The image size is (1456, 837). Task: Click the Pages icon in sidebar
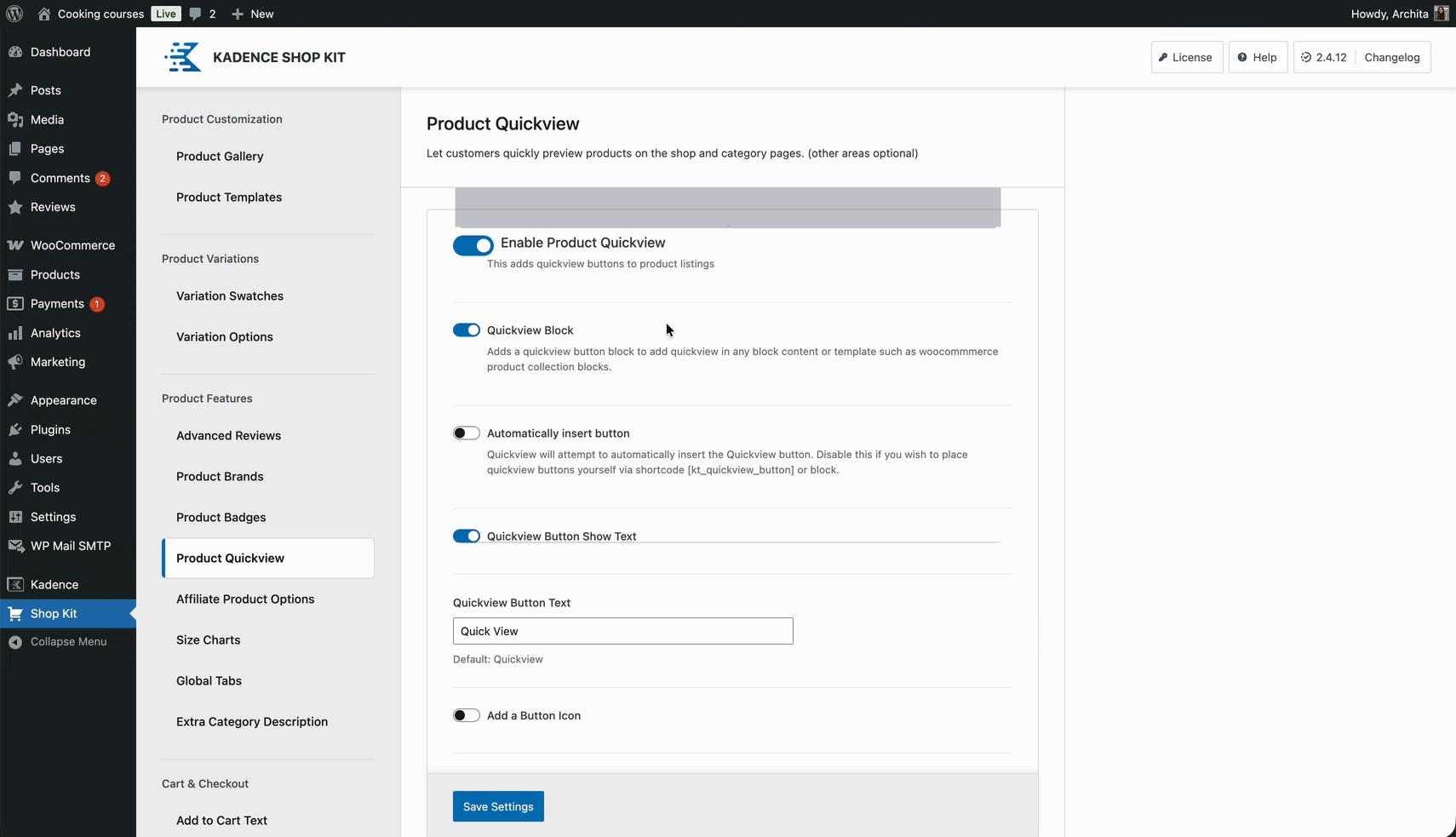15,149
